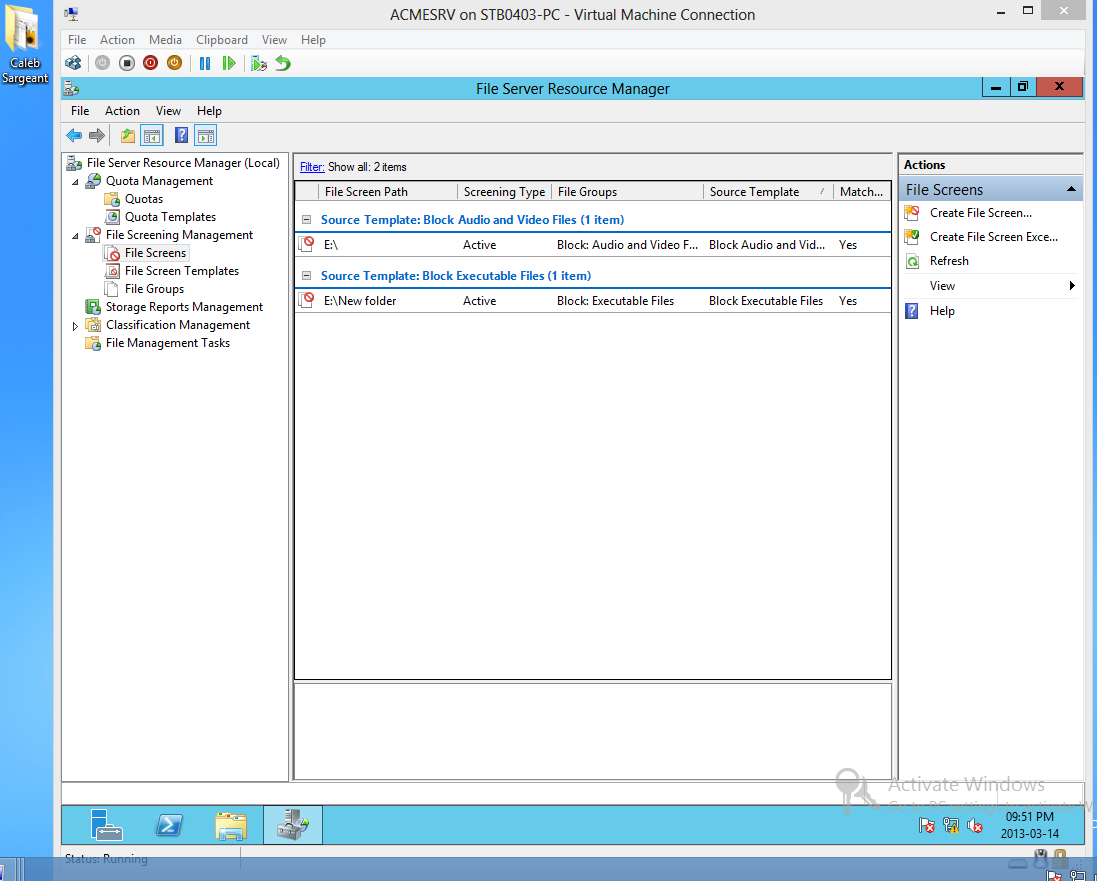The height and width of the screenshot is (881, 1097).
Task: Click Ctrl+Alt+Del icon in VM toolbar
Action: click(x=73, y=63)
